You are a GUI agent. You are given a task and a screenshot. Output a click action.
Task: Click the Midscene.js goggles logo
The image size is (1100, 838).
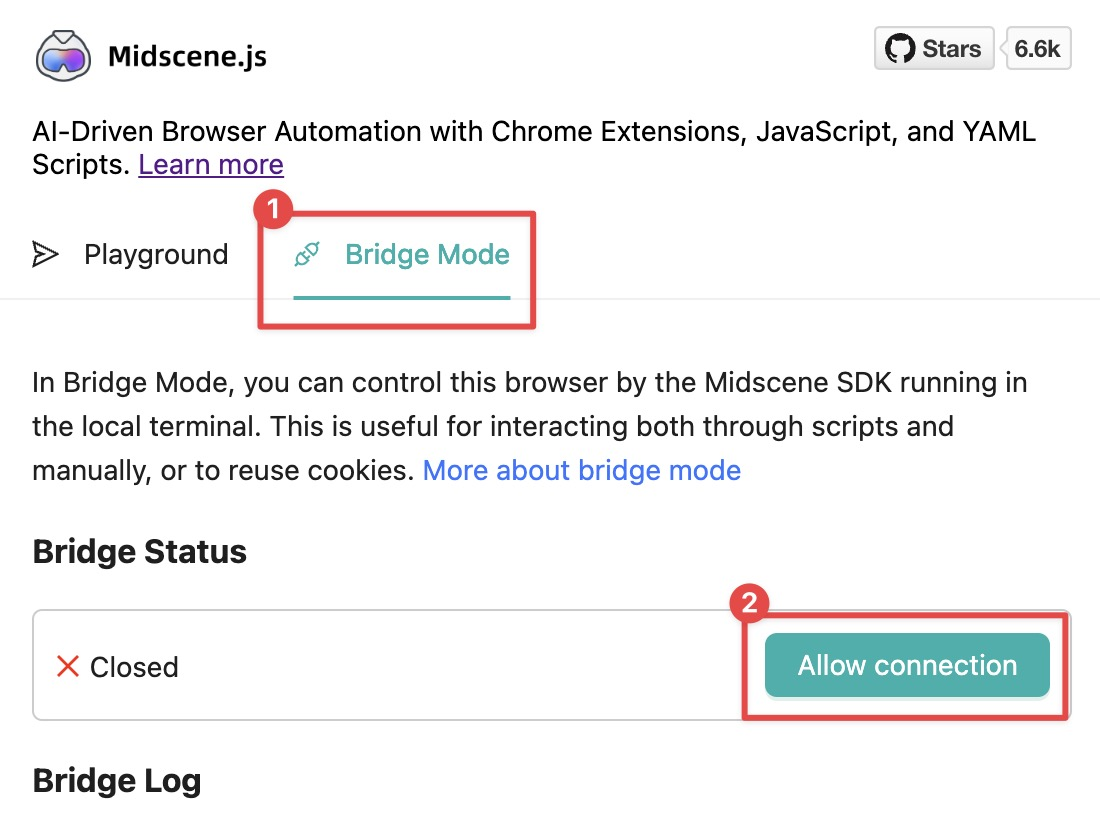[x=64, y=55]
